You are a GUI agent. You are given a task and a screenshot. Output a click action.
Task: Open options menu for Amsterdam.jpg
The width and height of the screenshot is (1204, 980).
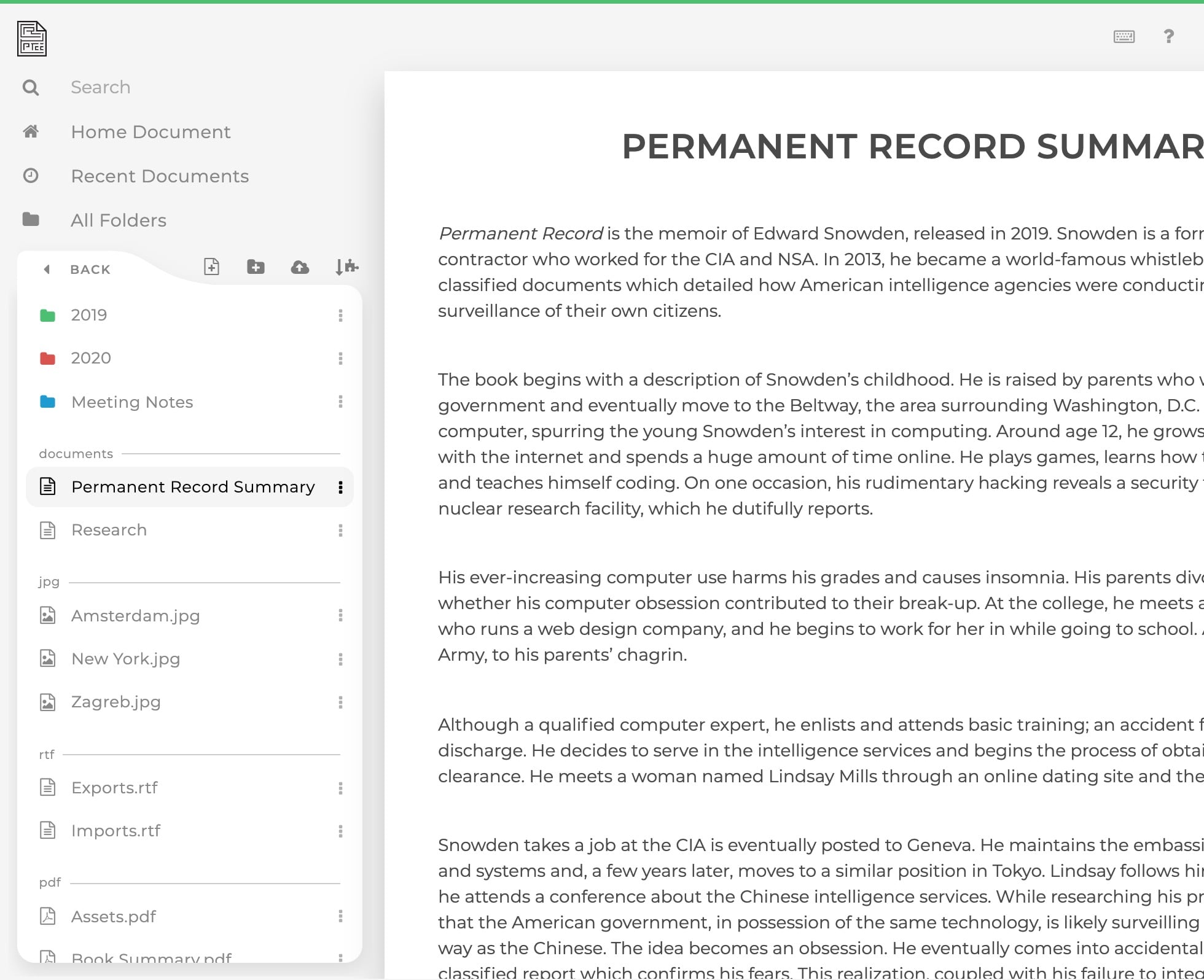coord(340,615)
